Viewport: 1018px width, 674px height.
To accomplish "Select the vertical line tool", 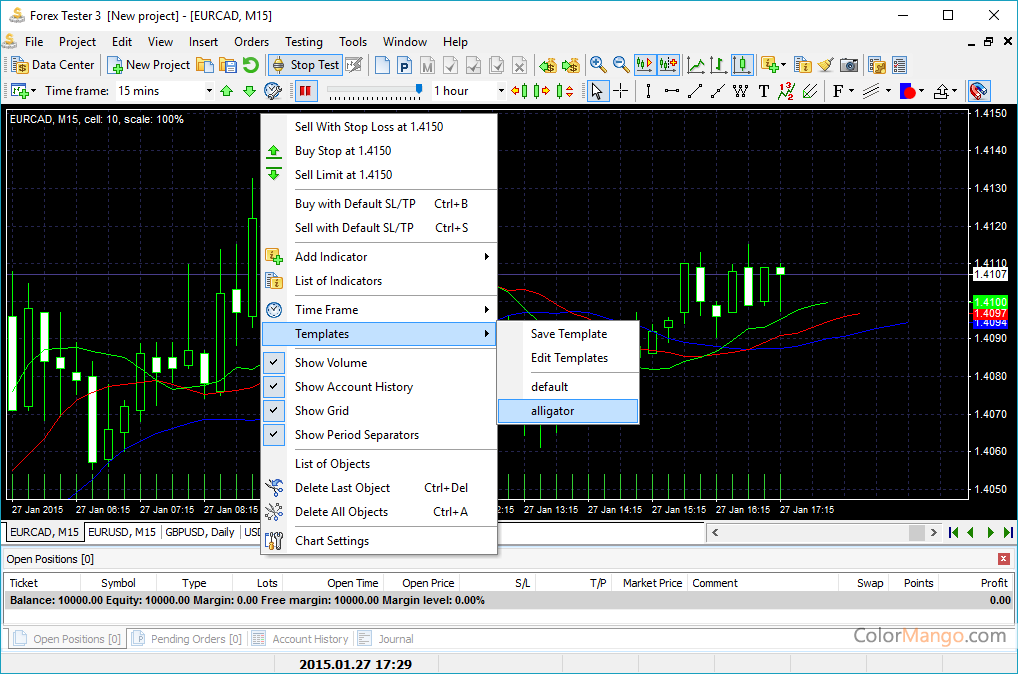I will [648, 91].
